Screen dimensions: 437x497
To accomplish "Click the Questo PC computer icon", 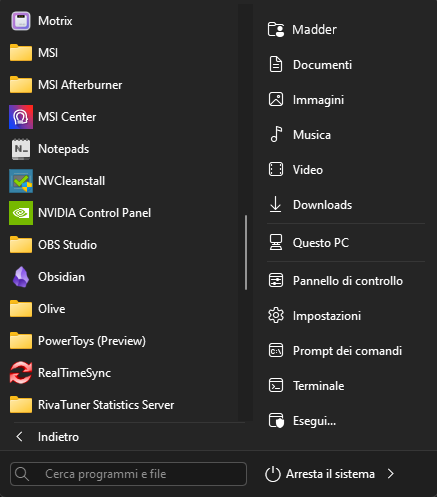I will click(276, 243).
